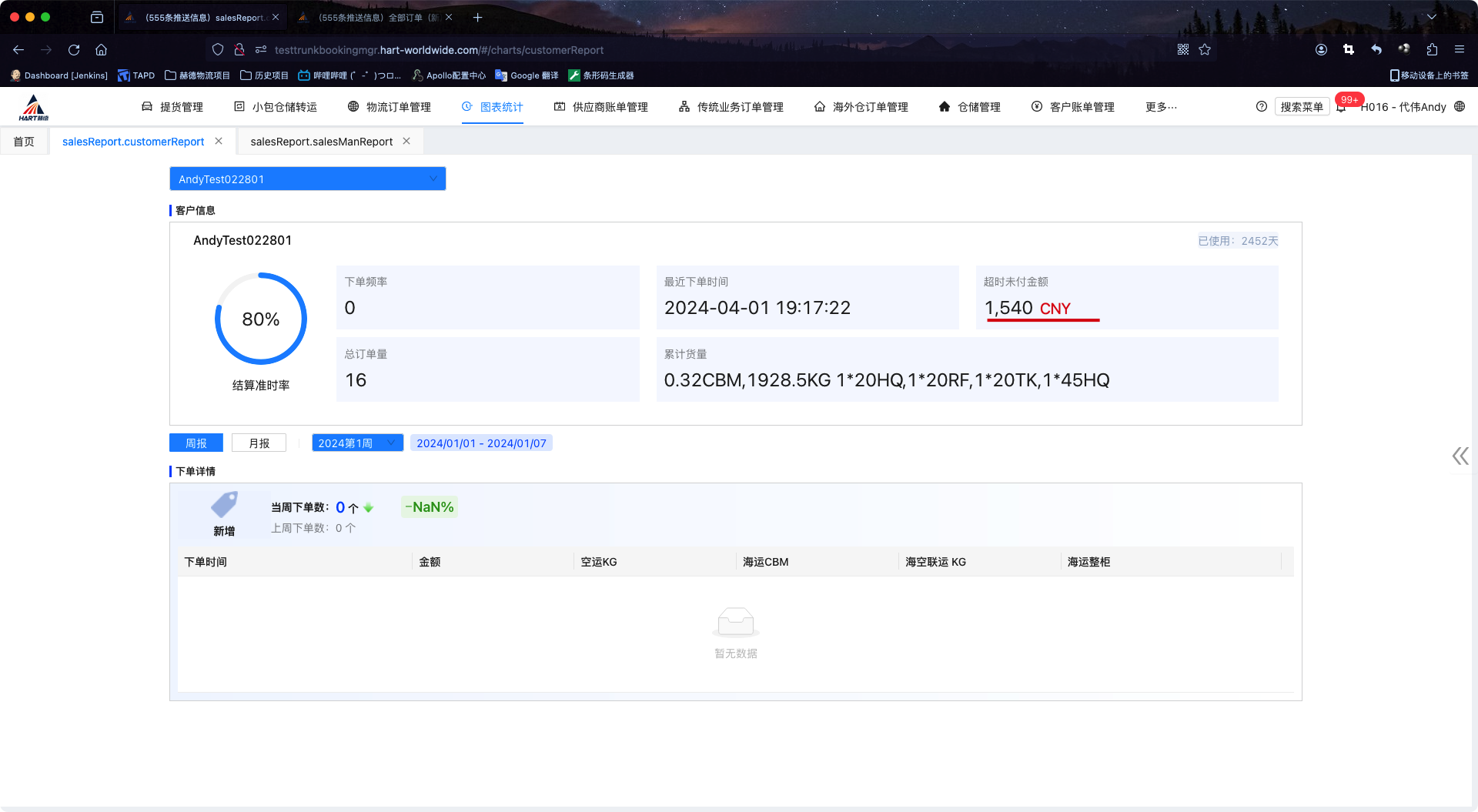This screenshot has width=1478, height=812.
Task: Expand the side panel double-chevron arrow
Action: [x=1460, y=456]
